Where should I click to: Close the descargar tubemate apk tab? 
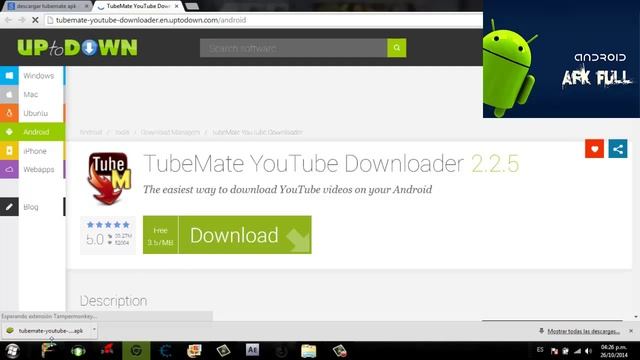(x=87, y=6)
